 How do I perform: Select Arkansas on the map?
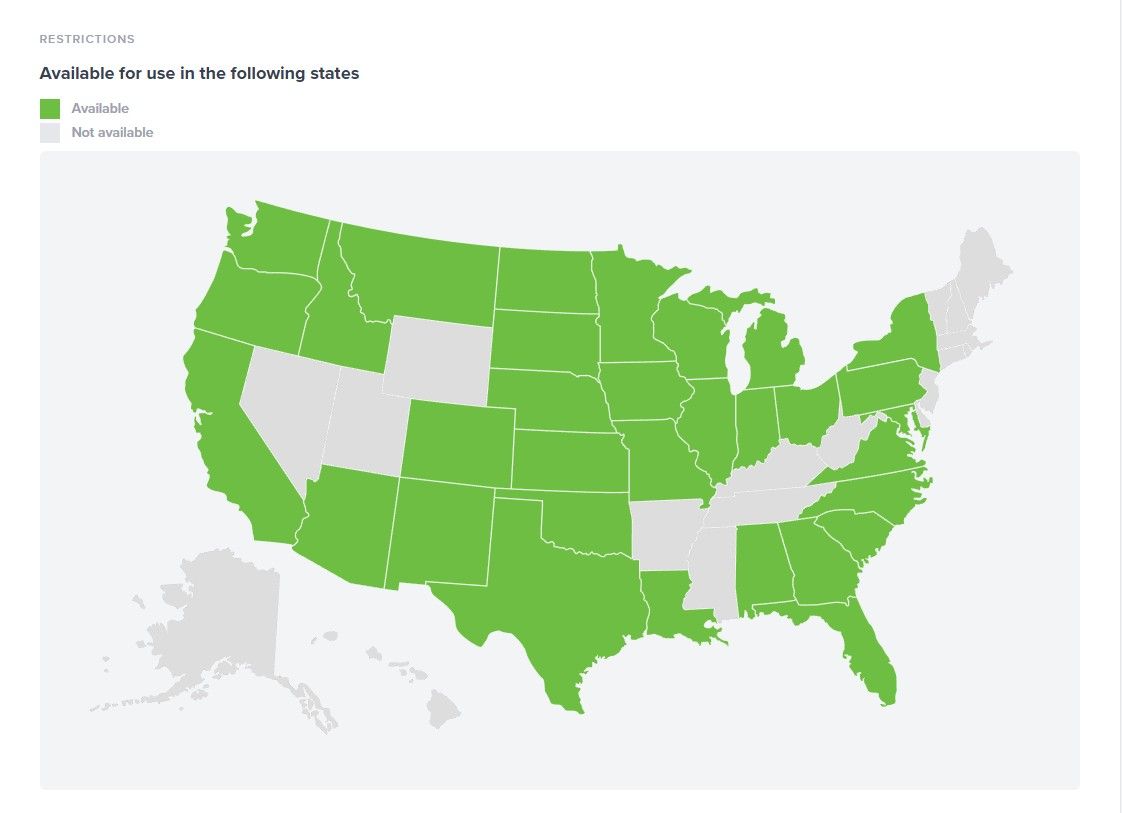[665, 530]
